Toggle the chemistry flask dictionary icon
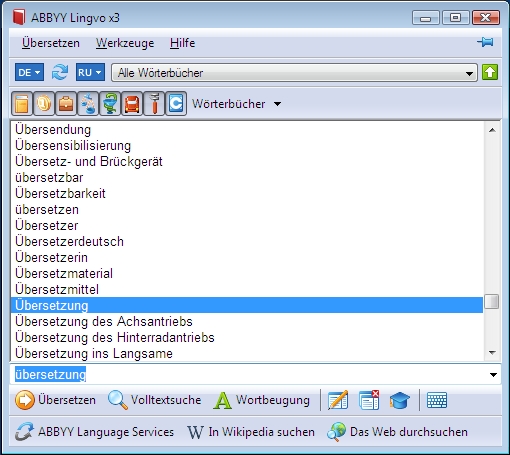510x455 pixels. click(88, 104)
